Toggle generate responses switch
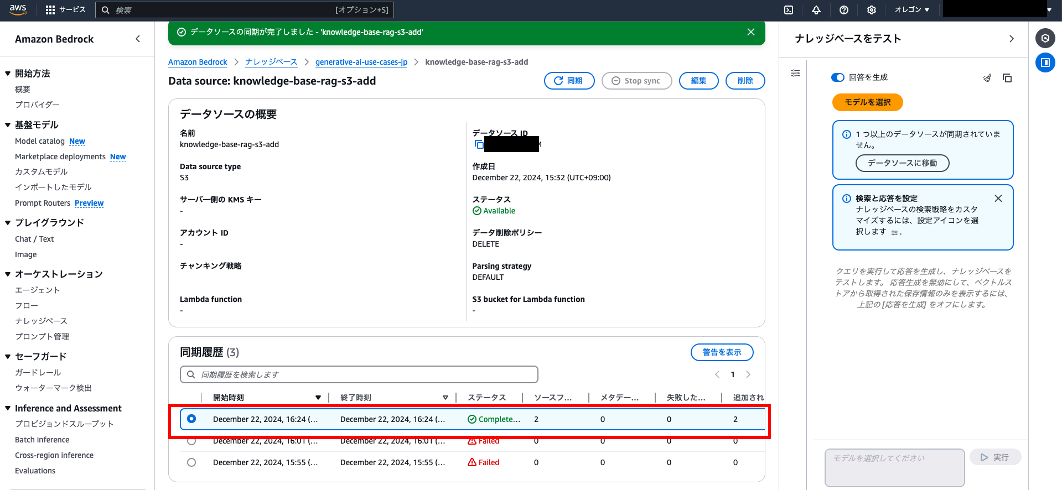 tap(837, 78)
